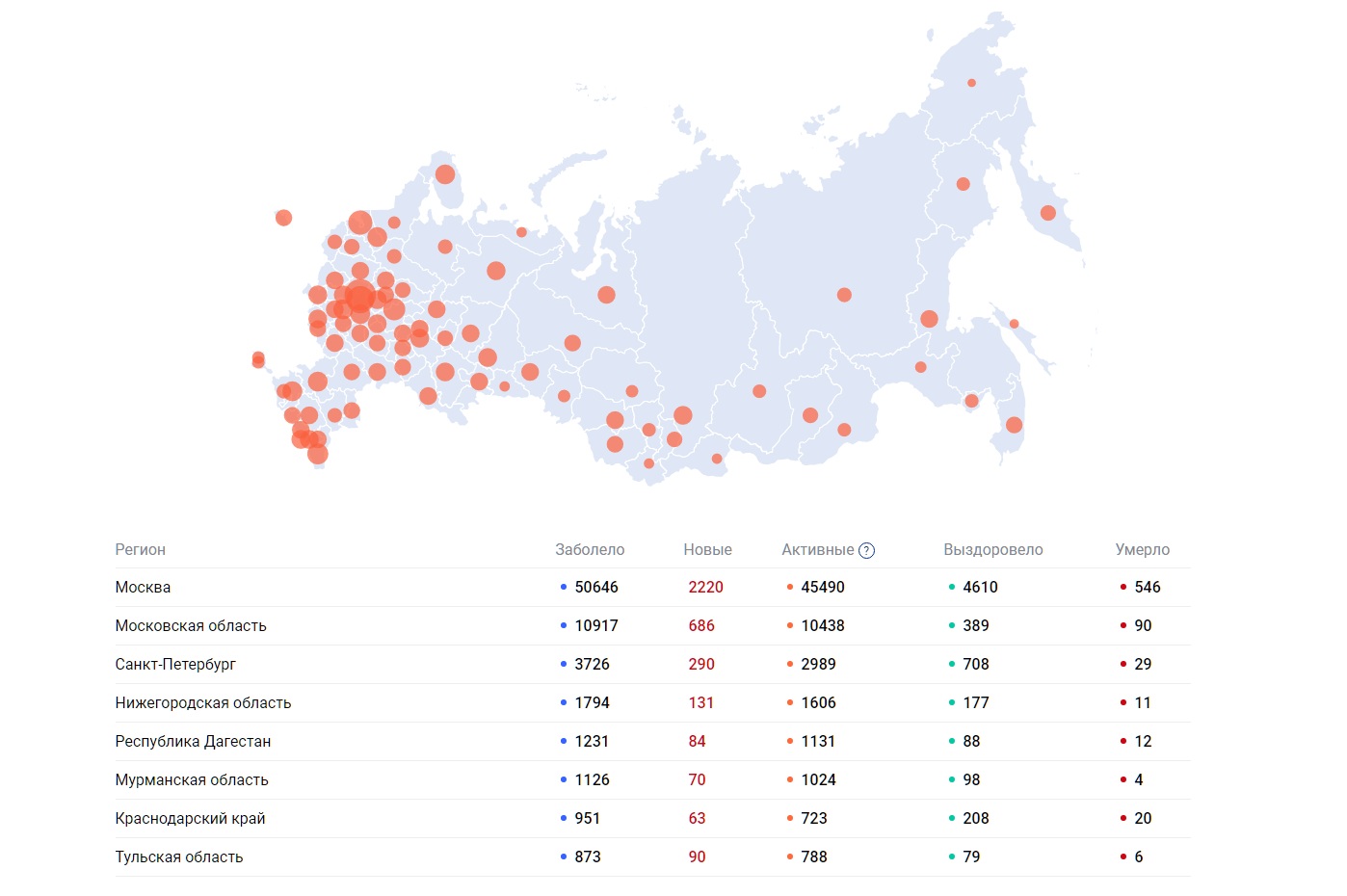Click Дагестан total cases value 1231
Screen dimensions: 1347x896
(592, 742)
